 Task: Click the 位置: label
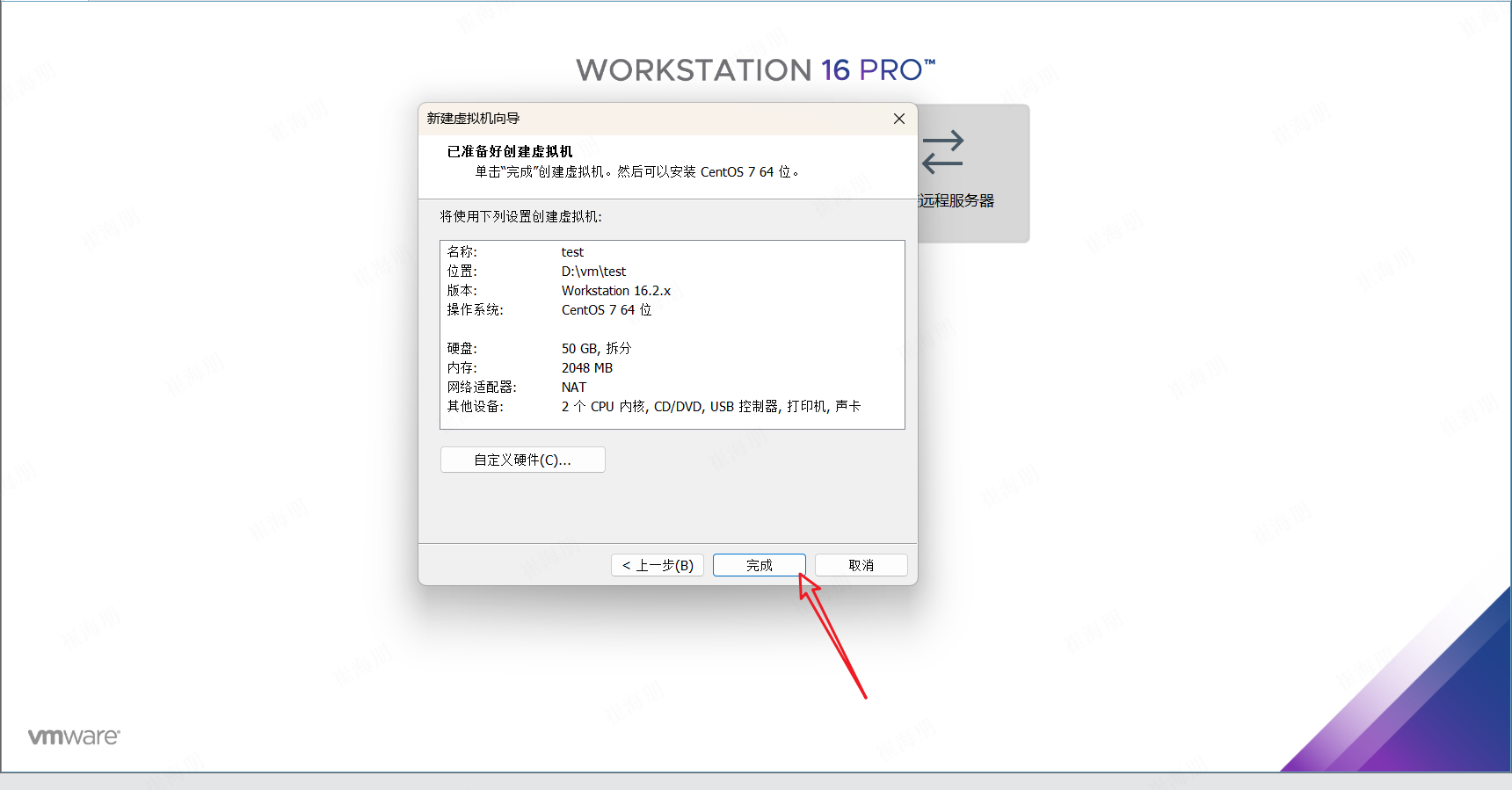coord(462,272)
